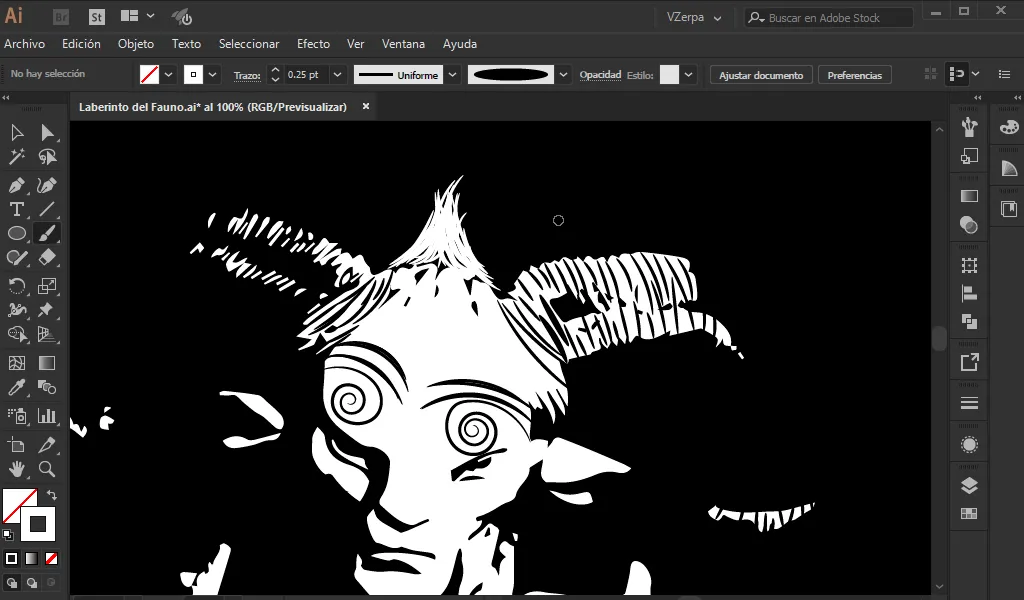
Task: Select the Blend tool
Action: (47, 387)
